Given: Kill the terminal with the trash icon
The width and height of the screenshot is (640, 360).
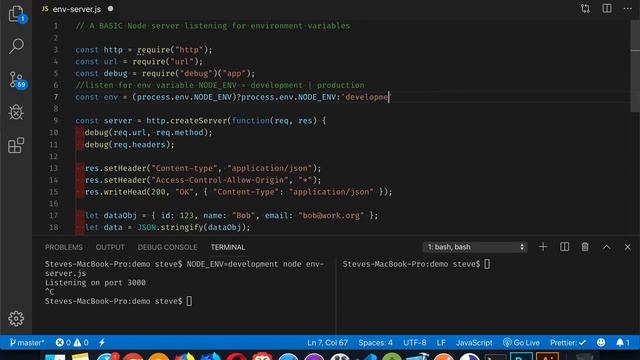Looking at the screenshot, I should 585,247.
